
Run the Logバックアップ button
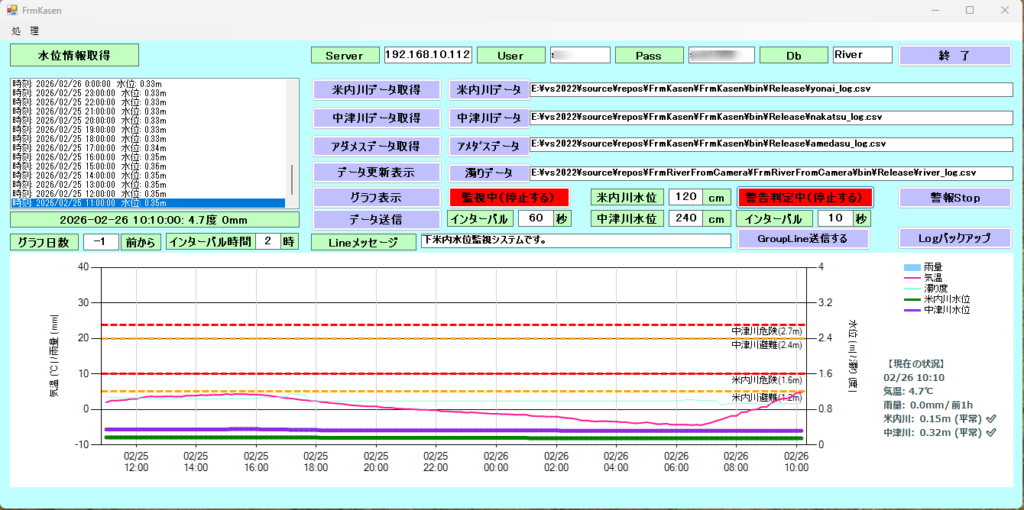tap(954, 238)
